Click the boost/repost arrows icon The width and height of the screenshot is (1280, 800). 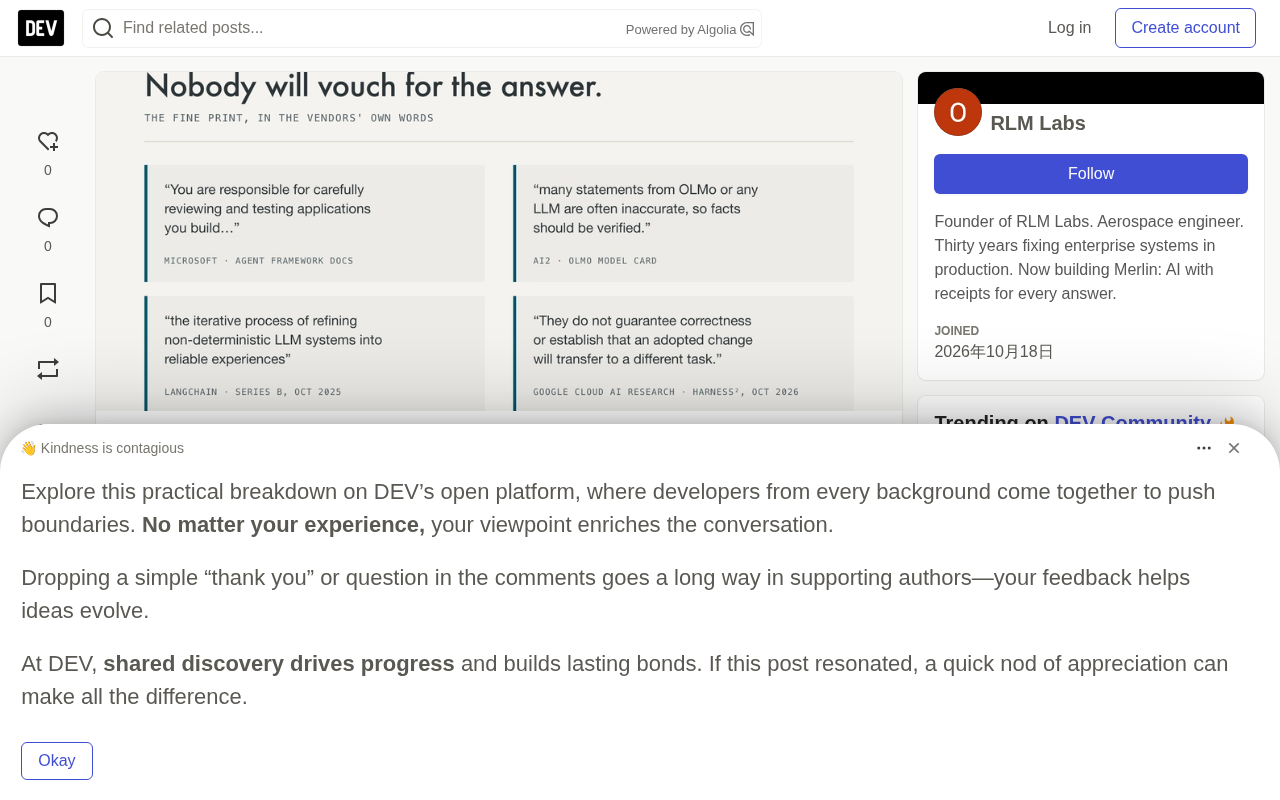click(x=48, y=369)
